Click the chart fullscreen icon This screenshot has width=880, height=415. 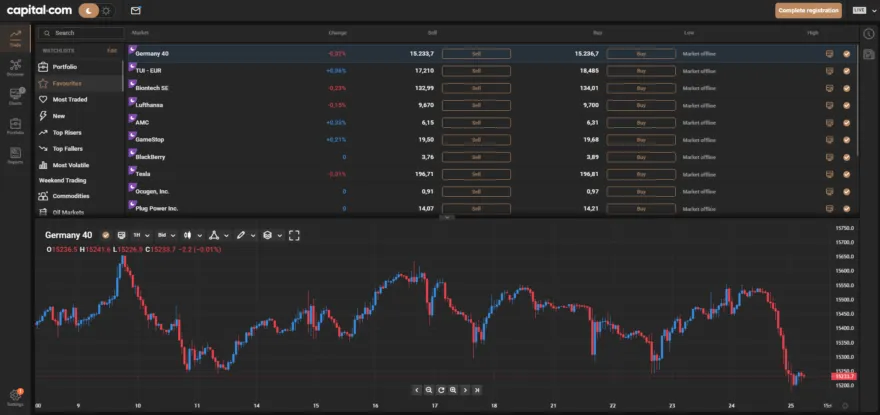[293, 235]
